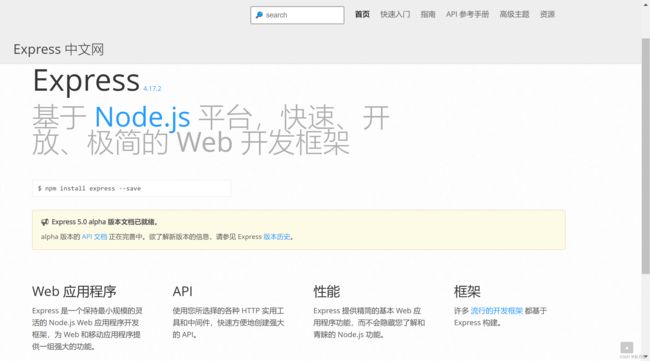Open the 指南 menu

428,15
